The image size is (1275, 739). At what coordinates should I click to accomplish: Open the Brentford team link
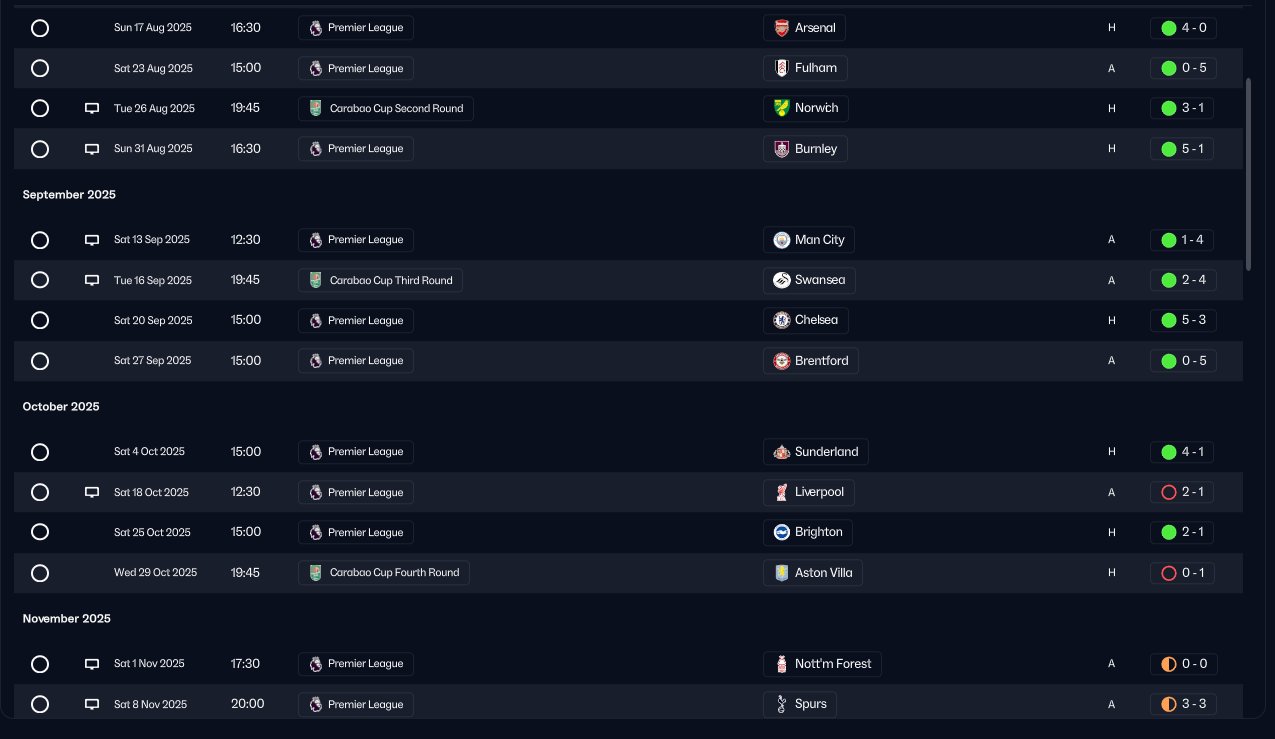tap(810, 361)
